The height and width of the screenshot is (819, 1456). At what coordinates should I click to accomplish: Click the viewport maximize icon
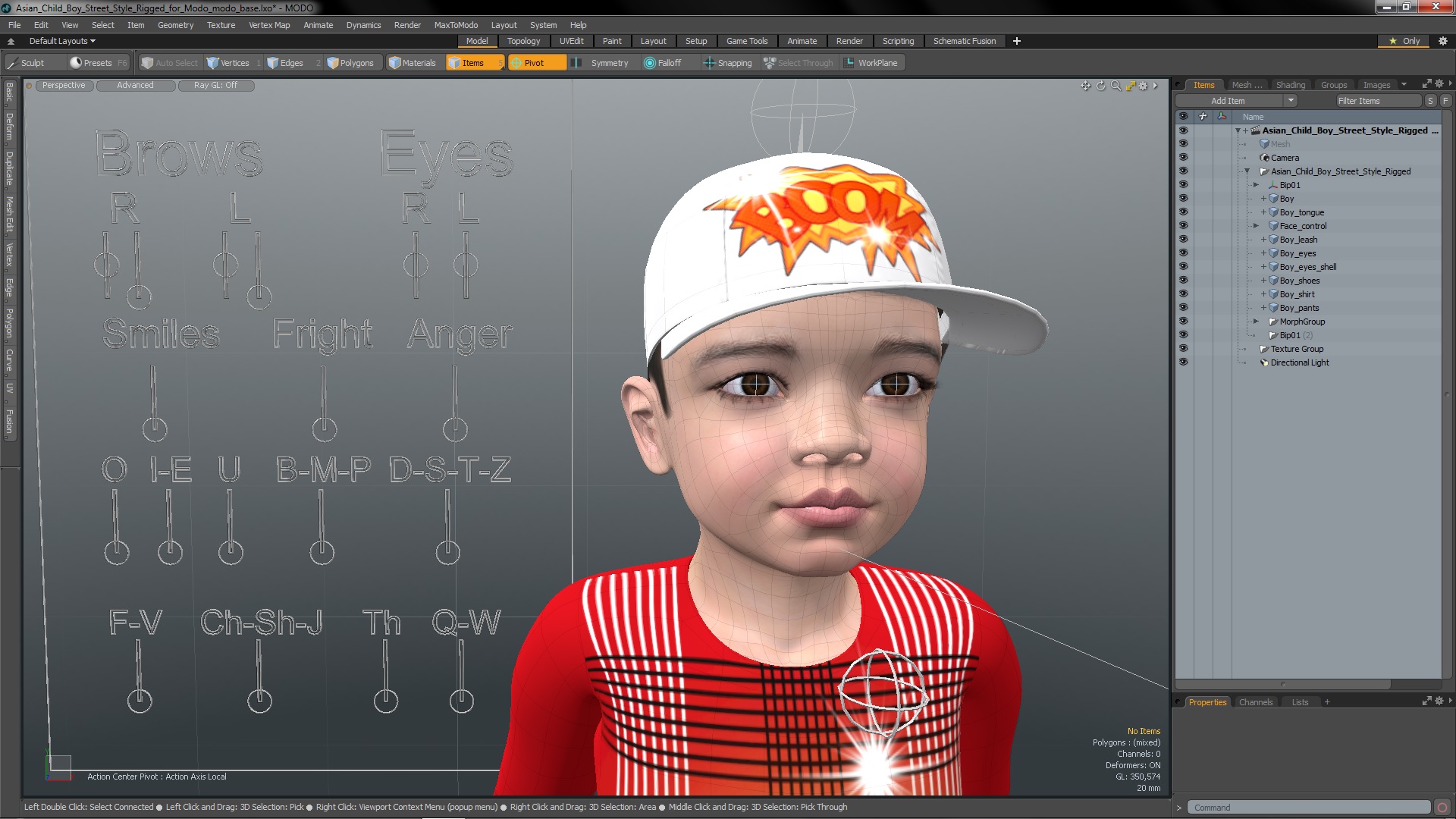point(1130,86)
